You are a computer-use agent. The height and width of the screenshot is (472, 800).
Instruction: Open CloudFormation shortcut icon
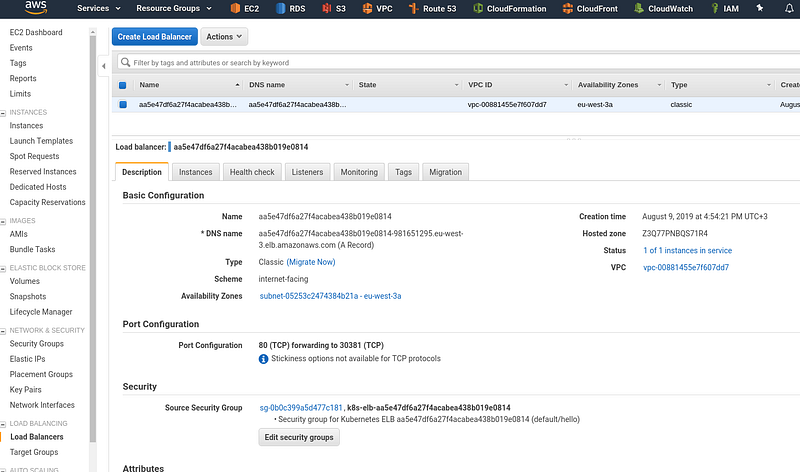point(478,8)
